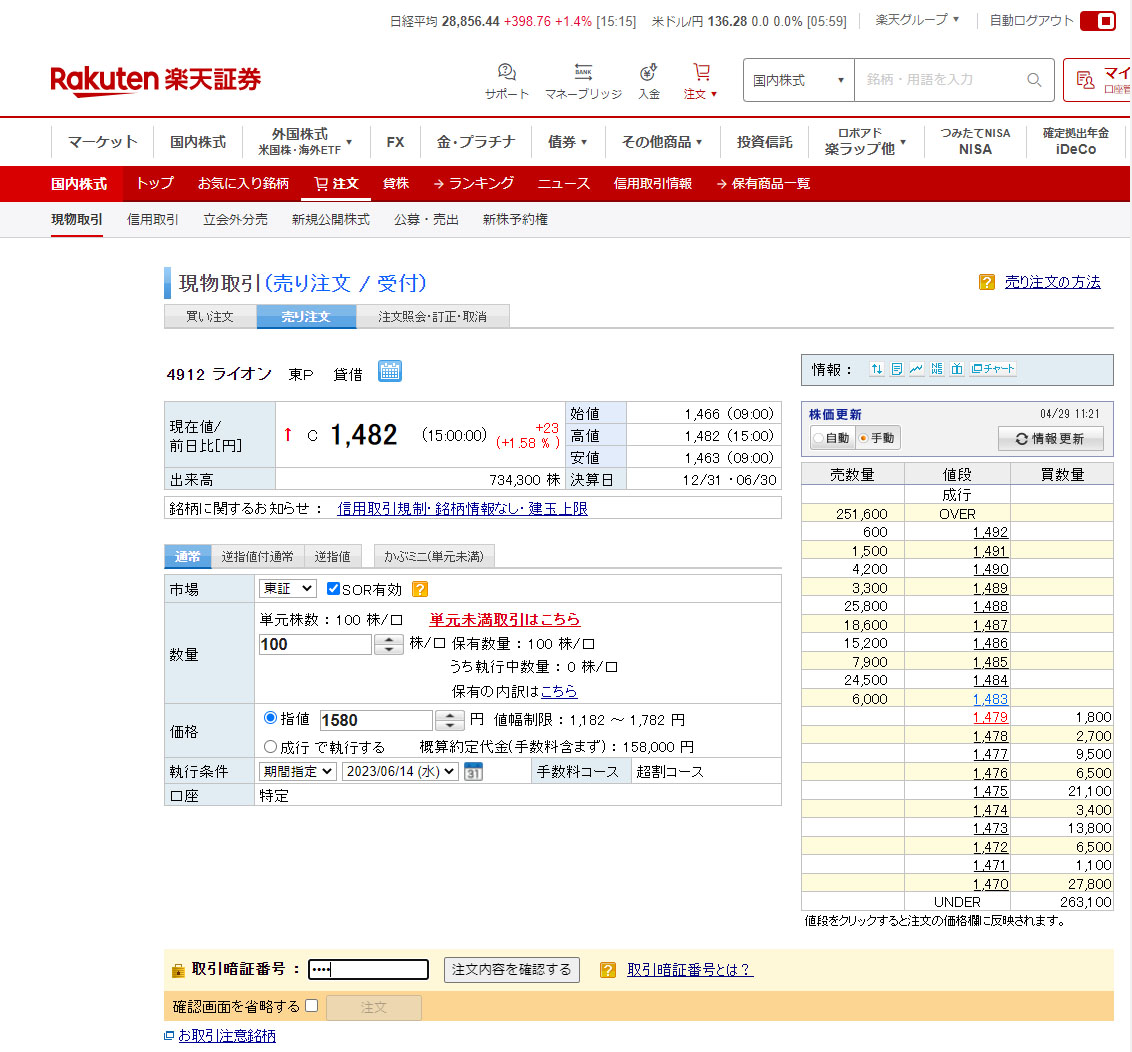Click the 取引暗証番号 password field
The image size is (1132, 1052).
(x=368, y=969)
